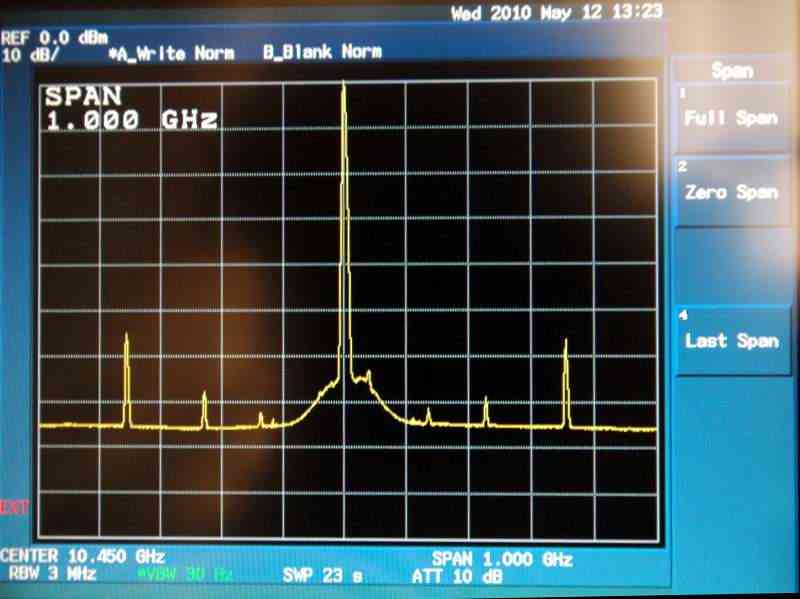Click the RBW 3 MHz readout
Screen dimensions: 800x599
pyautogui.click(x=52, y=573)
